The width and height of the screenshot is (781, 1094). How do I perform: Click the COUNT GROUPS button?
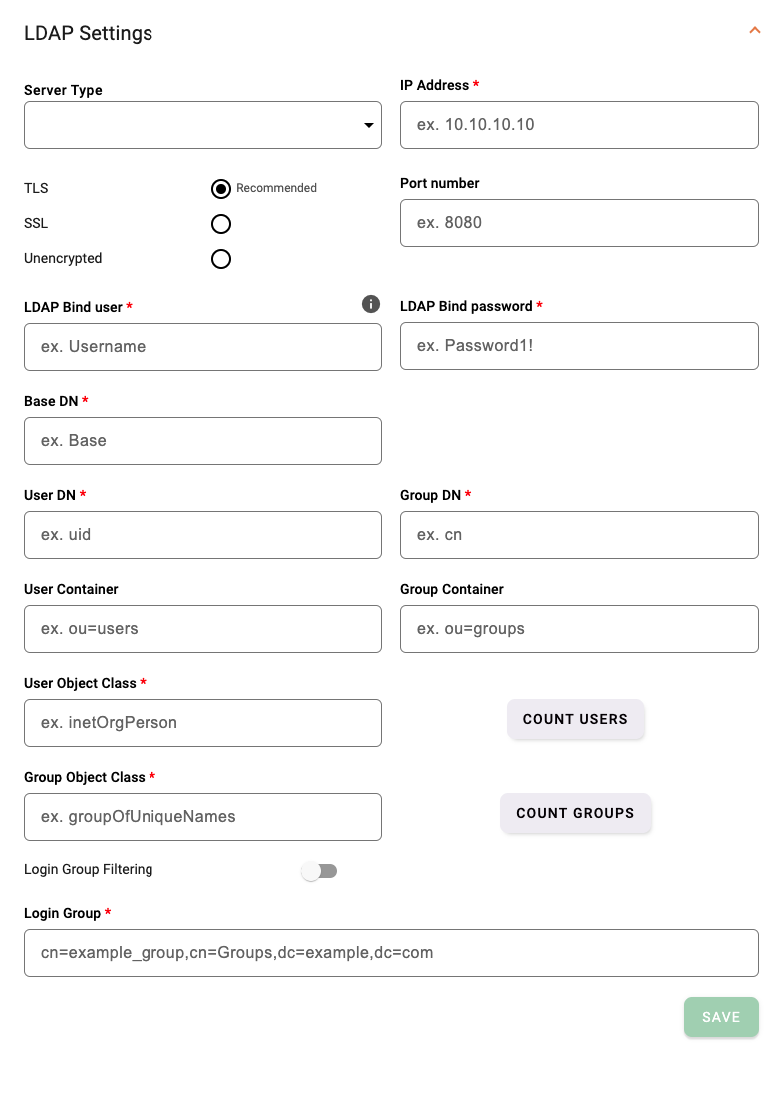[x=576, y=813]
